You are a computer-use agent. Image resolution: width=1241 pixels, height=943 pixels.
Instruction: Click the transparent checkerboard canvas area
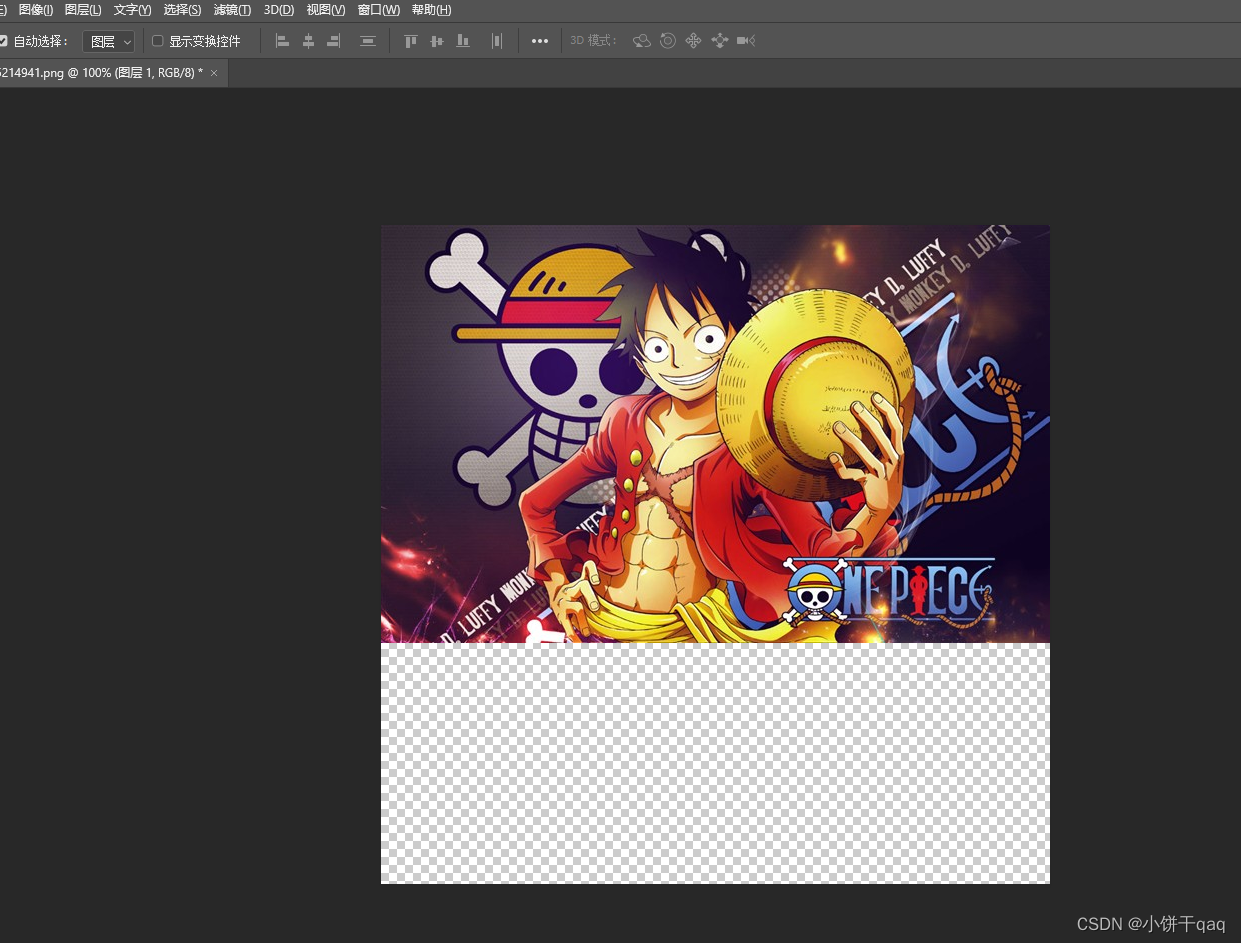tap(715, 763)
